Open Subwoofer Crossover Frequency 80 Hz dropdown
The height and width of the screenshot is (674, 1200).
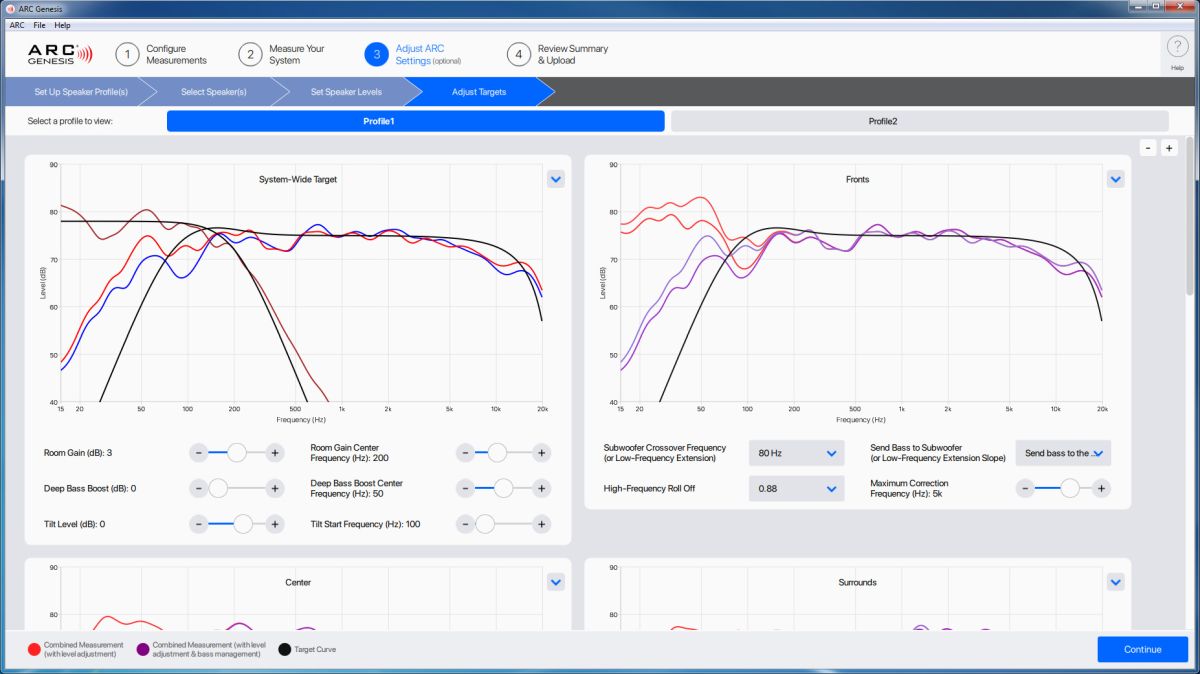pyautogui.click(x=796, y=453)
